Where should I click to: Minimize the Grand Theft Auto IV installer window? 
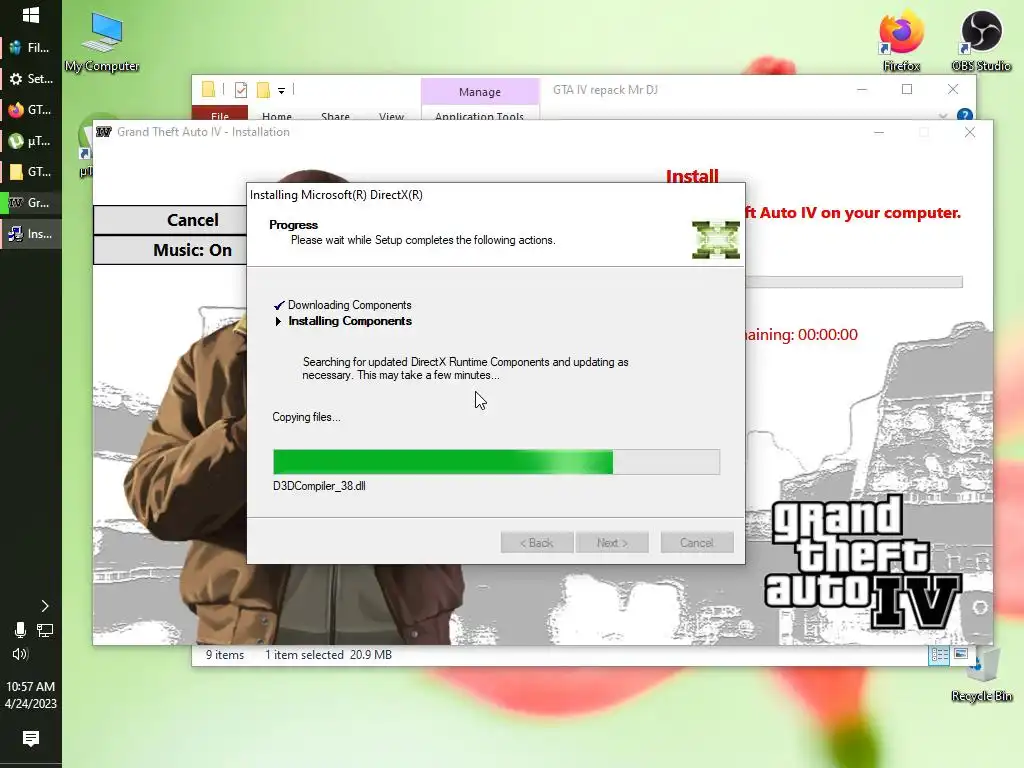point(879,133)
